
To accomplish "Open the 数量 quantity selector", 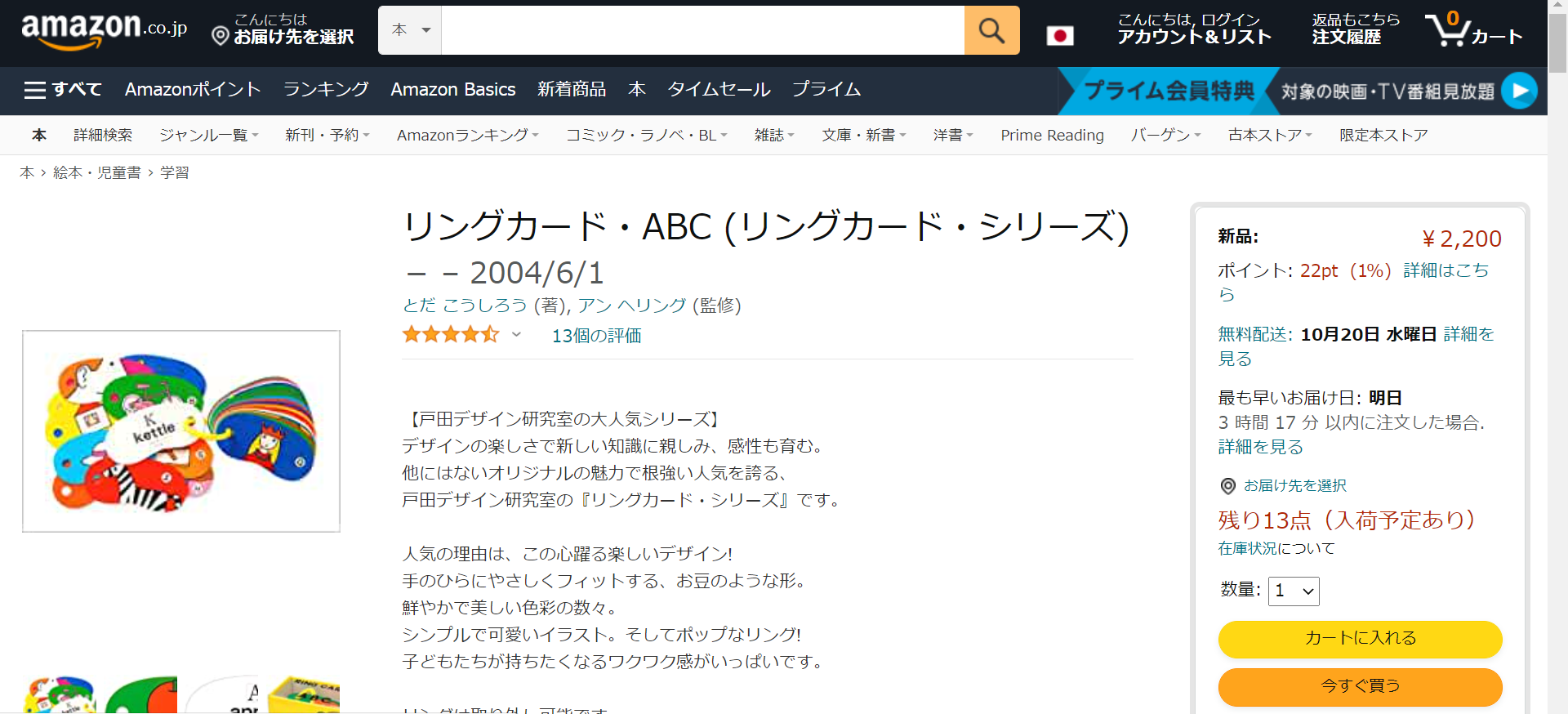I will 1294,591.
